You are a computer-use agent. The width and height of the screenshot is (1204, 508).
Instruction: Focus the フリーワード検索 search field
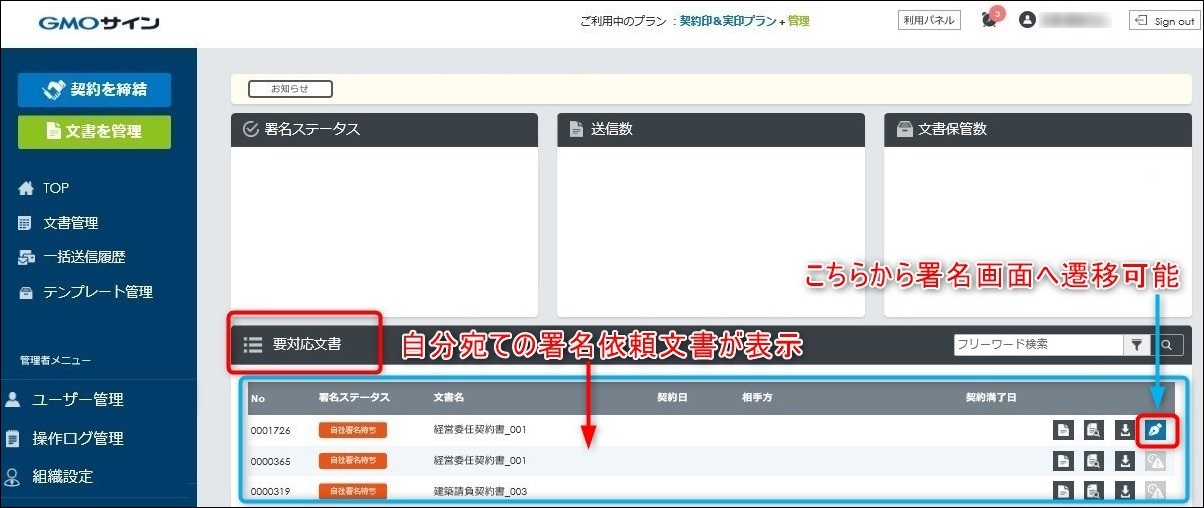click(1038, 345)
